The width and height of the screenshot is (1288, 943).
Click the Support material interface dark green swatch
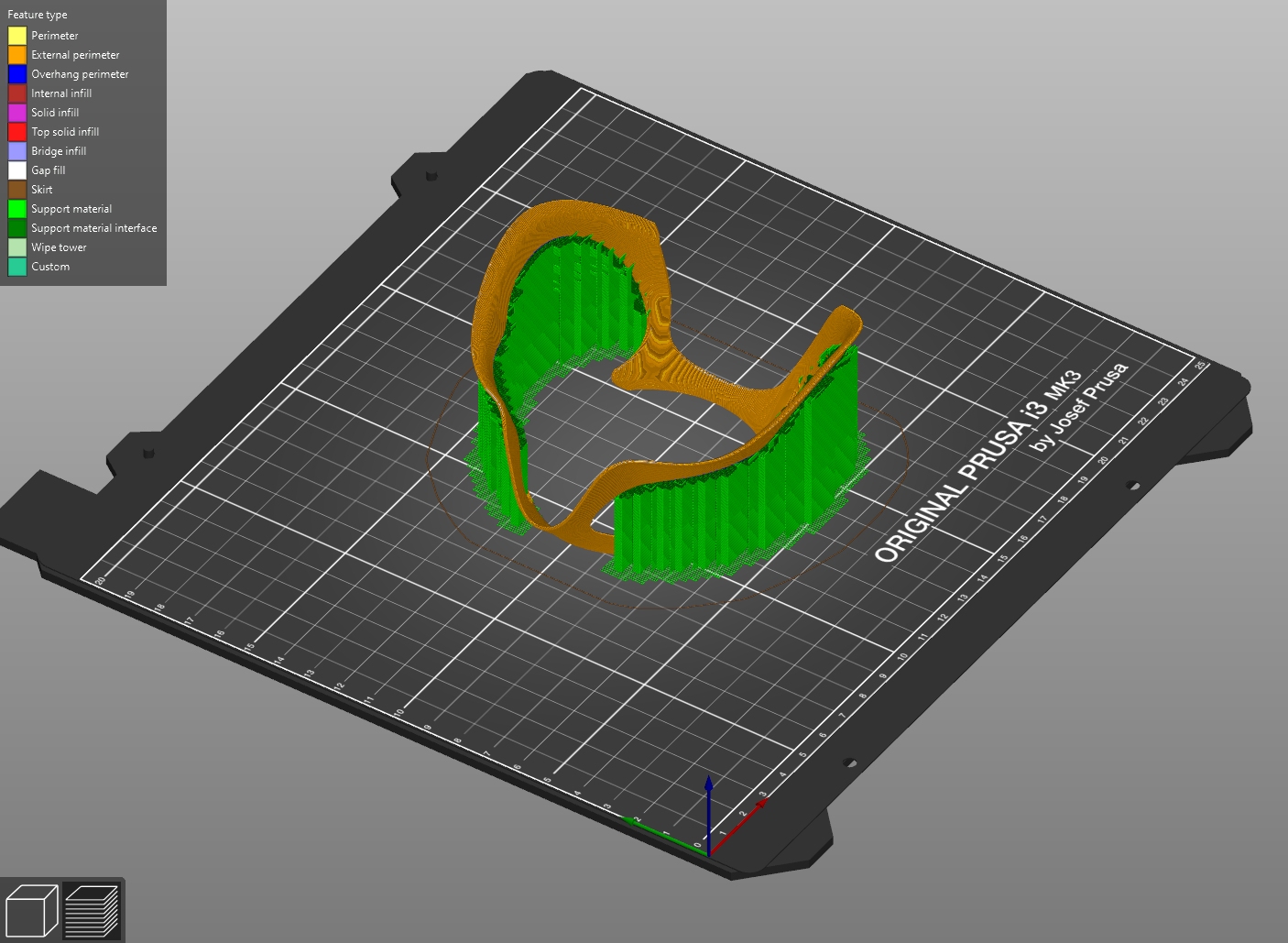click(17, 228)
